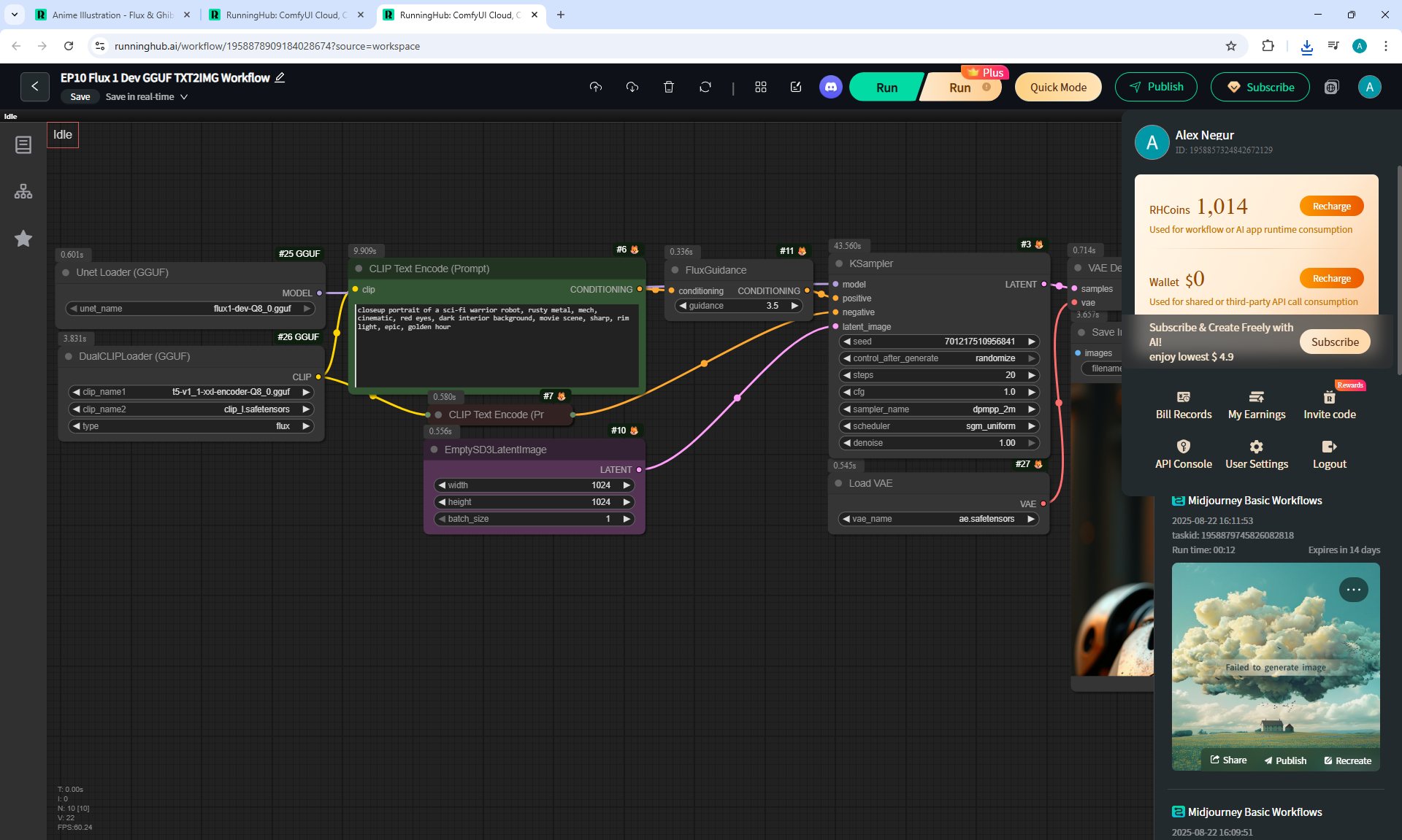This screenshot has width=1402, height=840.
Task: Select Logout from the user menu
Action: point(1329,454)
